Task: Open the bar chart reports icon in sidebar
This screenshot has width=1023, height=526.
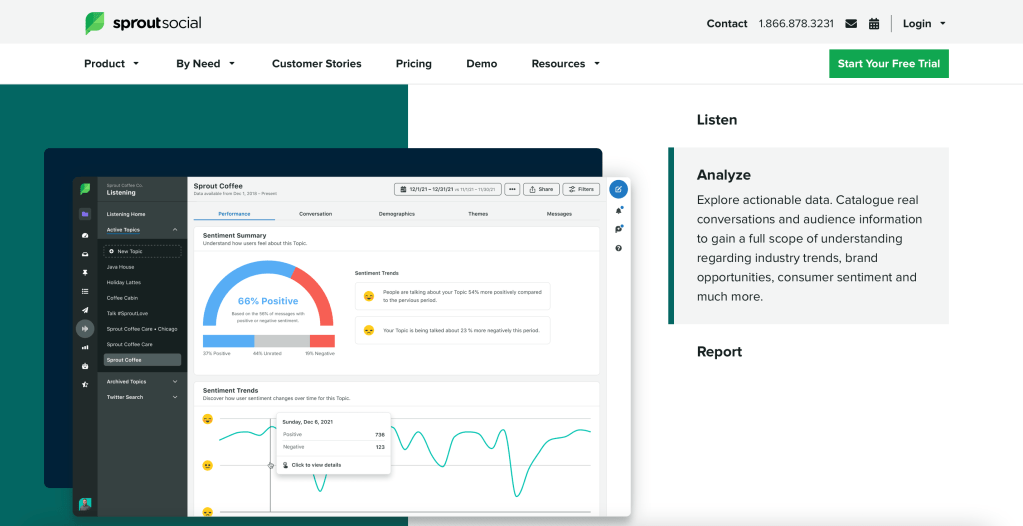Action: pyautogui.click(x=85, y=347)
